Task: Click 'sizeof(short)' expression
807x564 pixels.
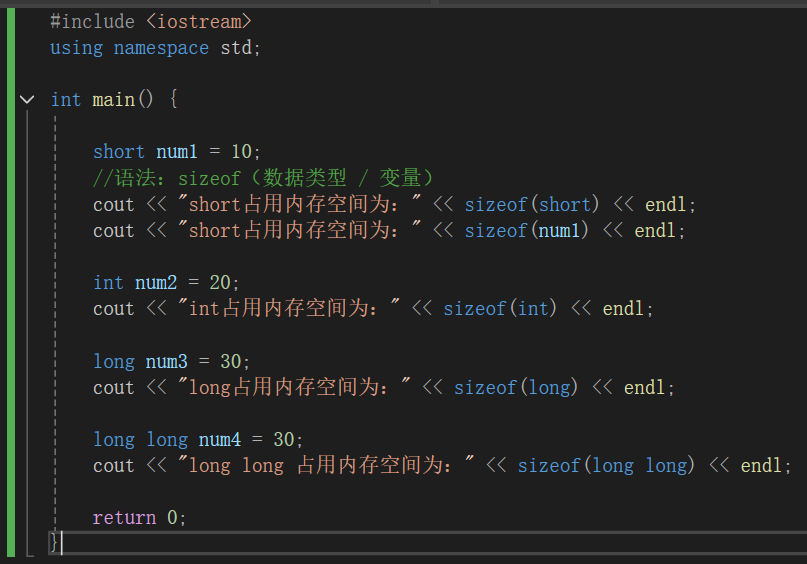Action: 532,204
